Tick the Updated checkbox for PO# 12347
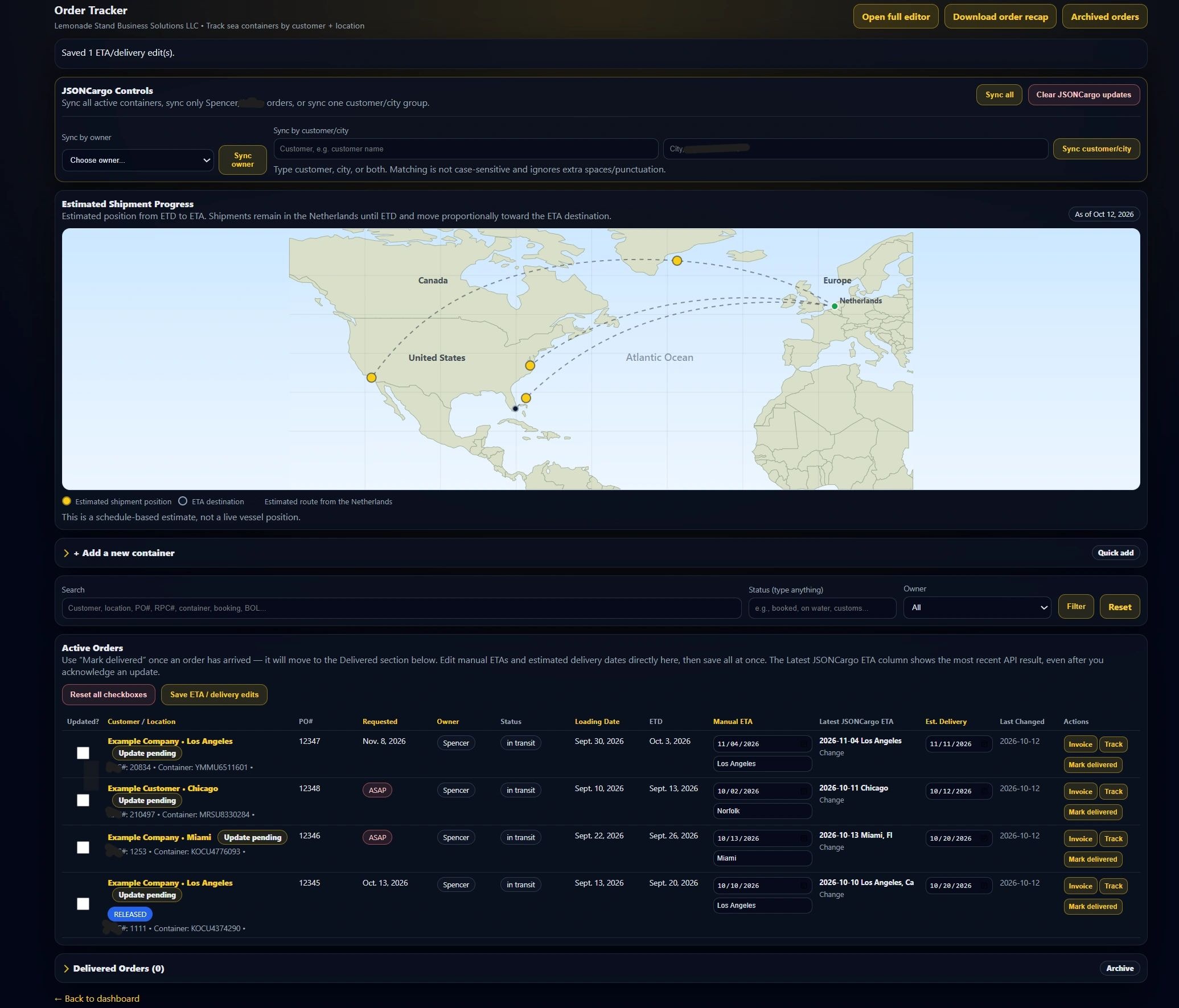This screenshot has height=1008, width=1179. click(83, 753)
